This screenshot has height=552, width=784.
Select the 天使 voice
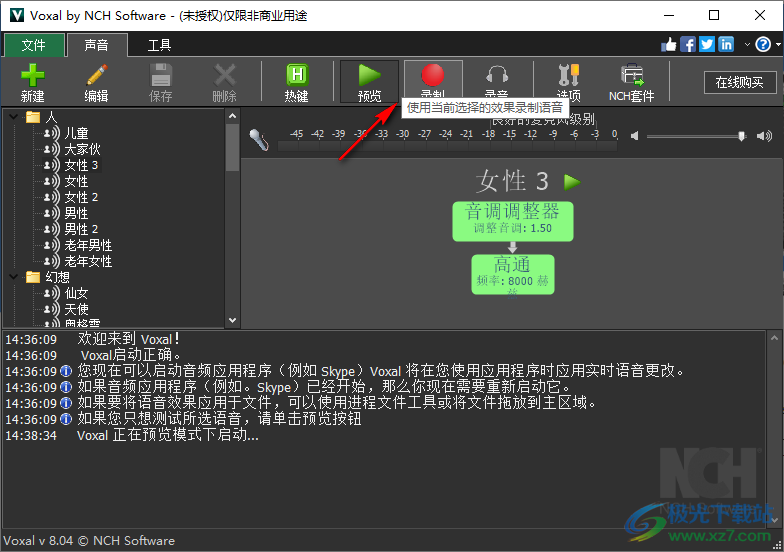[x=76, y=310]
